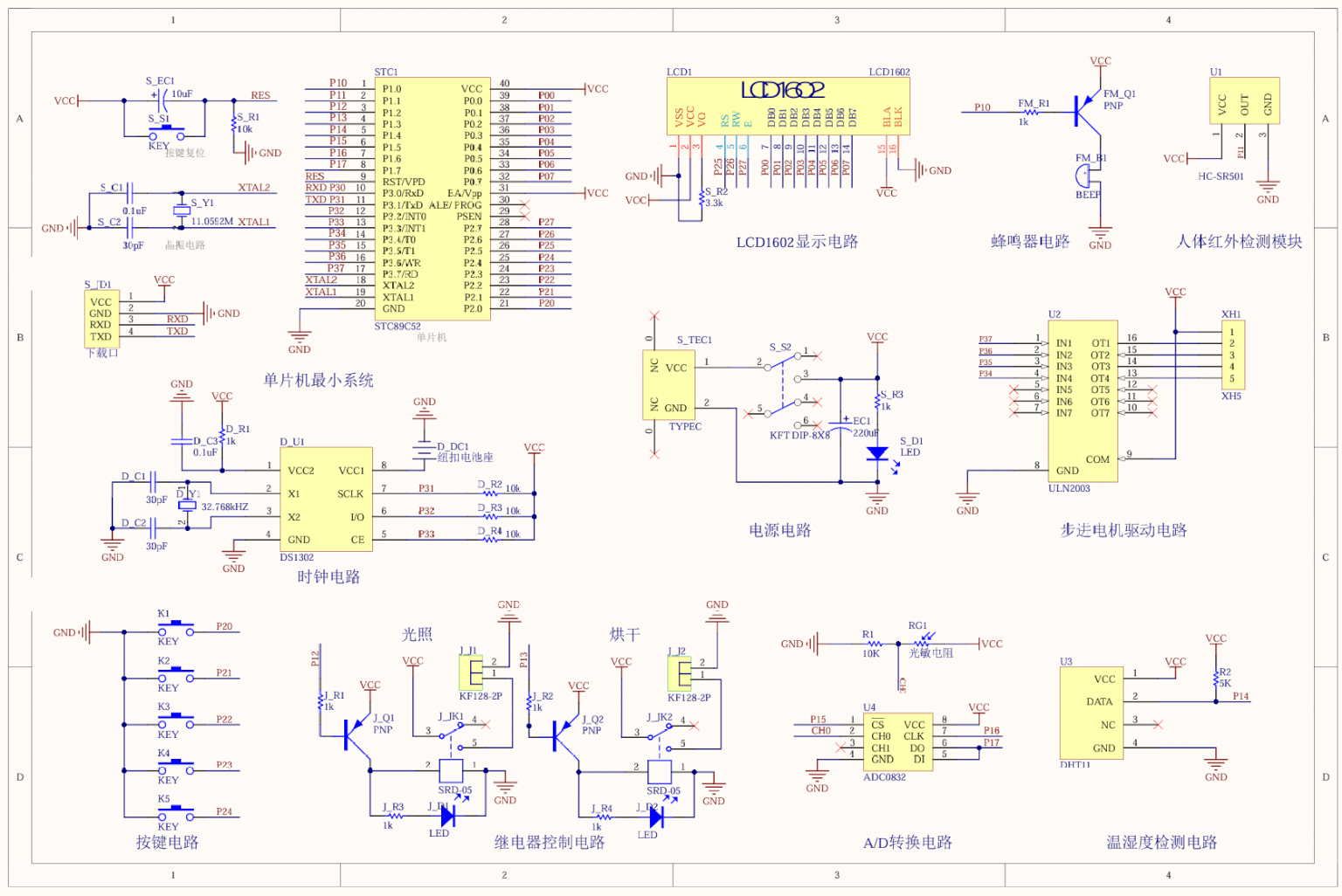Viewport: 1342px width, 896px height.
Task: Select the J_D1 relay indicator LED
Action: pos(446,816)
